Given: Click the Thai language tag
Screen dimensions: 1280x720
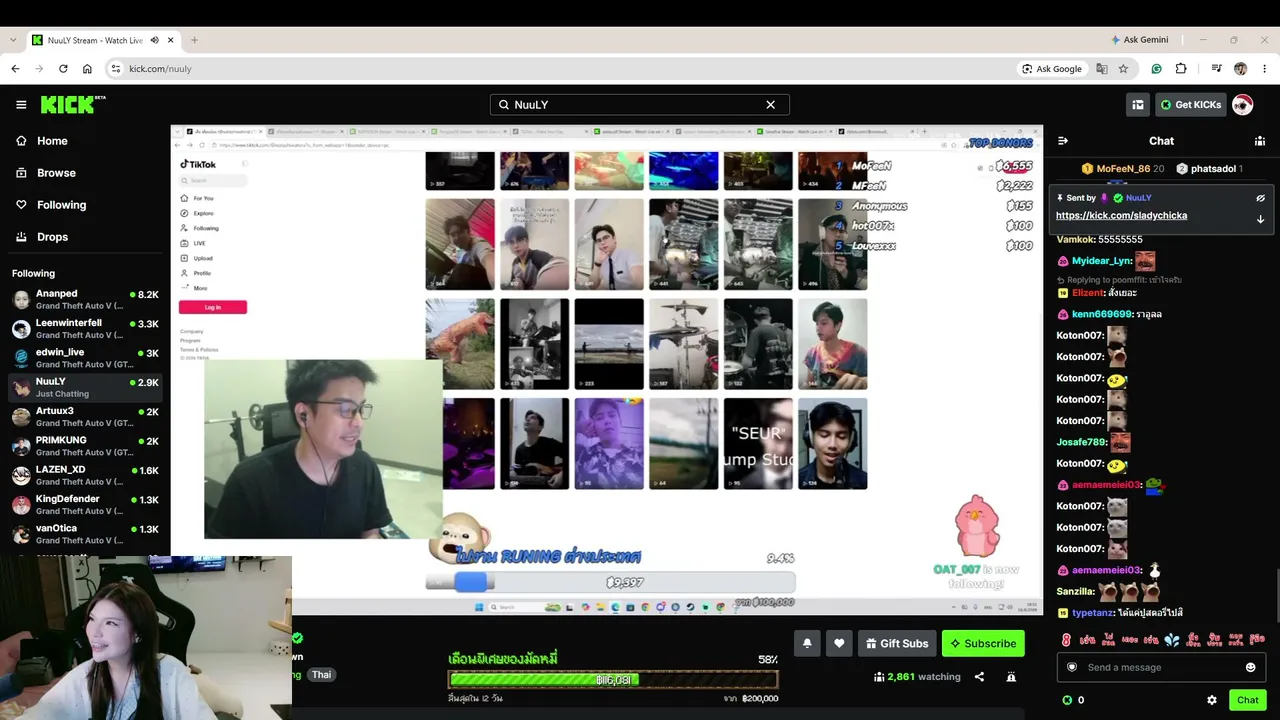Looking at the screenshot, I should (321, 675).
